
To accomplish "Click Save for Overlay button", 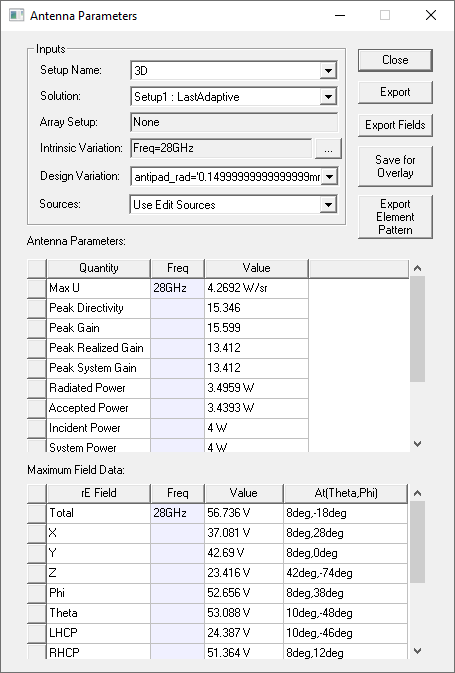I will pos(395,167).
